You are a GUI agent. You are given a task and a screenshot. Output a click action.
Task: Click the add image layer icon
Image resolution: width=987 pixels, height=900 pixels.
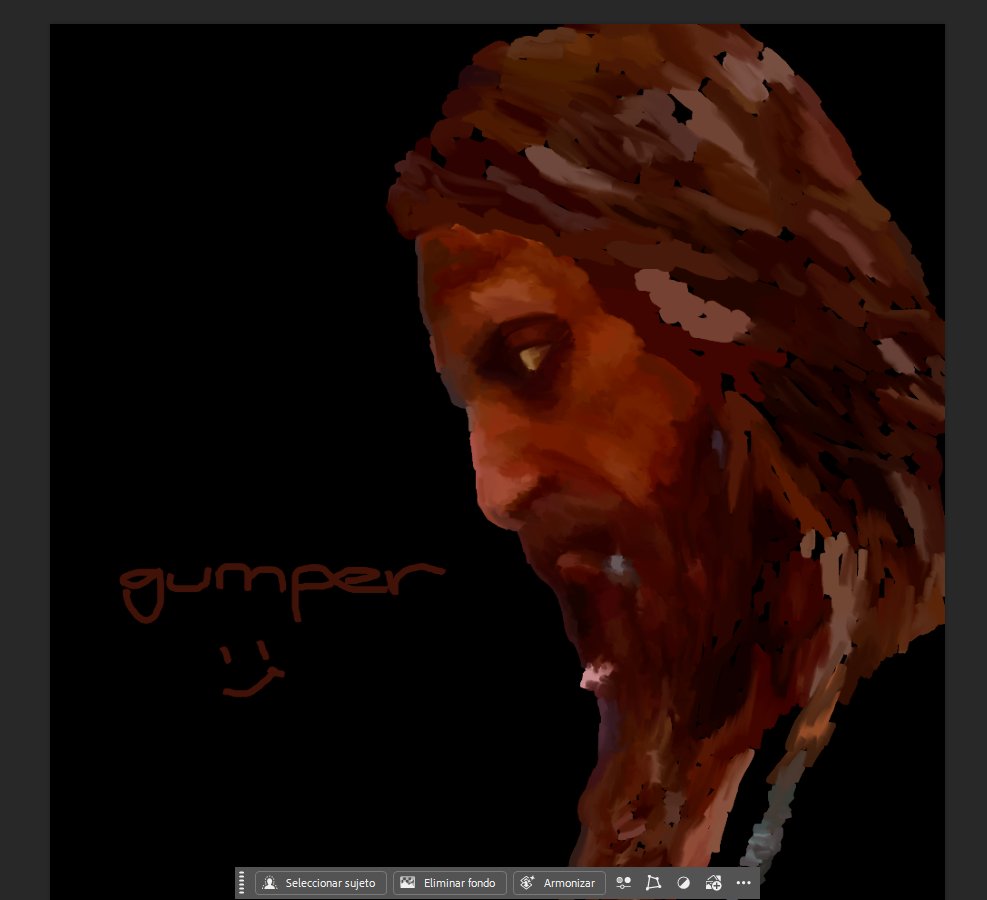[x=713, y=883]
